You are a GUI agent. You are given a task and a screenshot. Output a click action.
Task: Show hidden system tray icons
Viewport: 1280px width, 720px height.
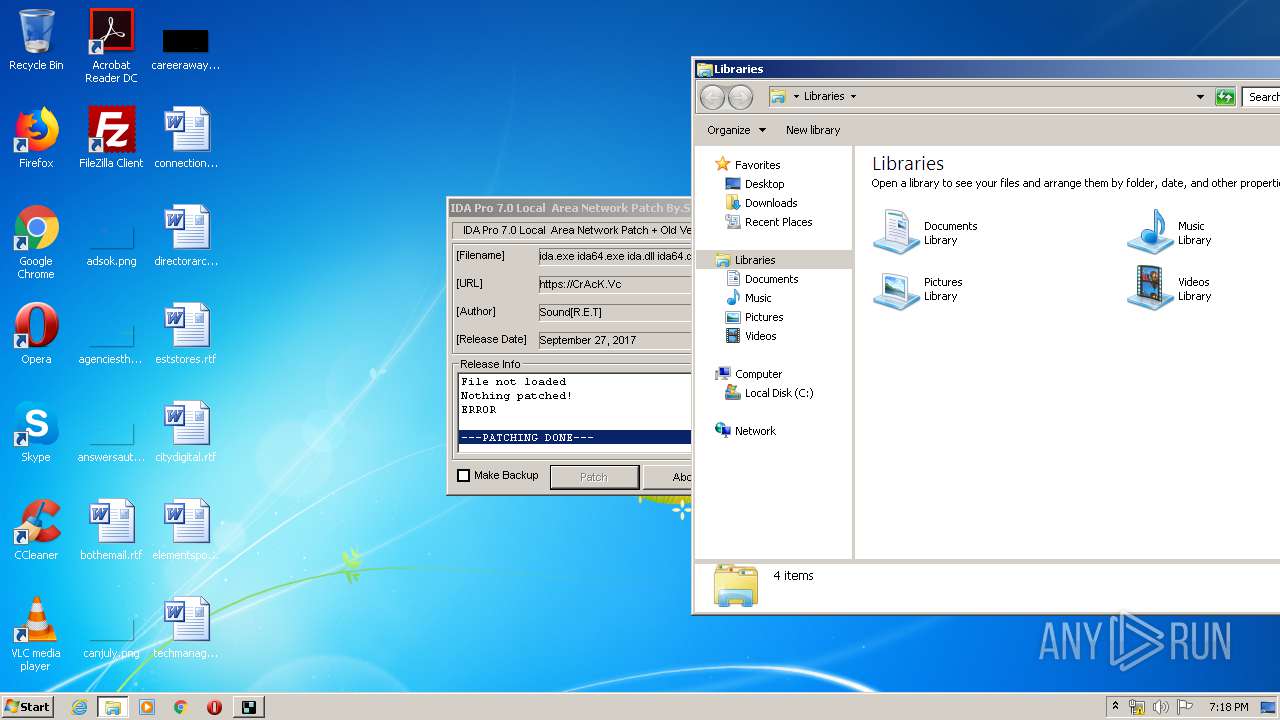point(1115,707)
